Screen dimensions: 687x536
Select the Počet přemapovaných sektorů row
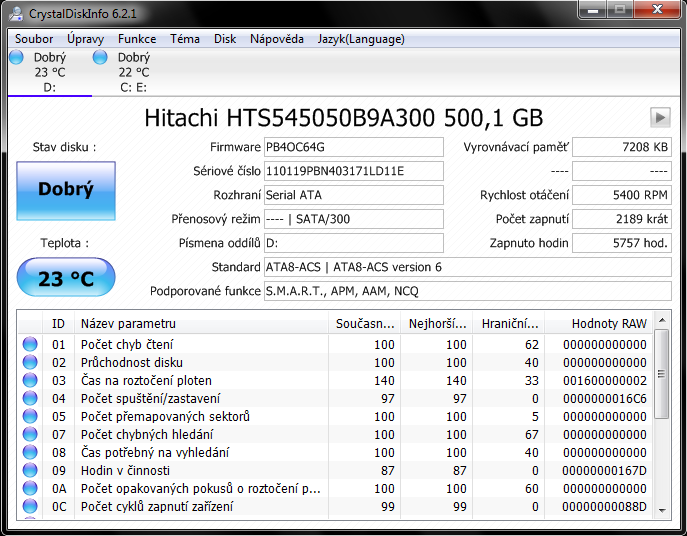(165, 417)
